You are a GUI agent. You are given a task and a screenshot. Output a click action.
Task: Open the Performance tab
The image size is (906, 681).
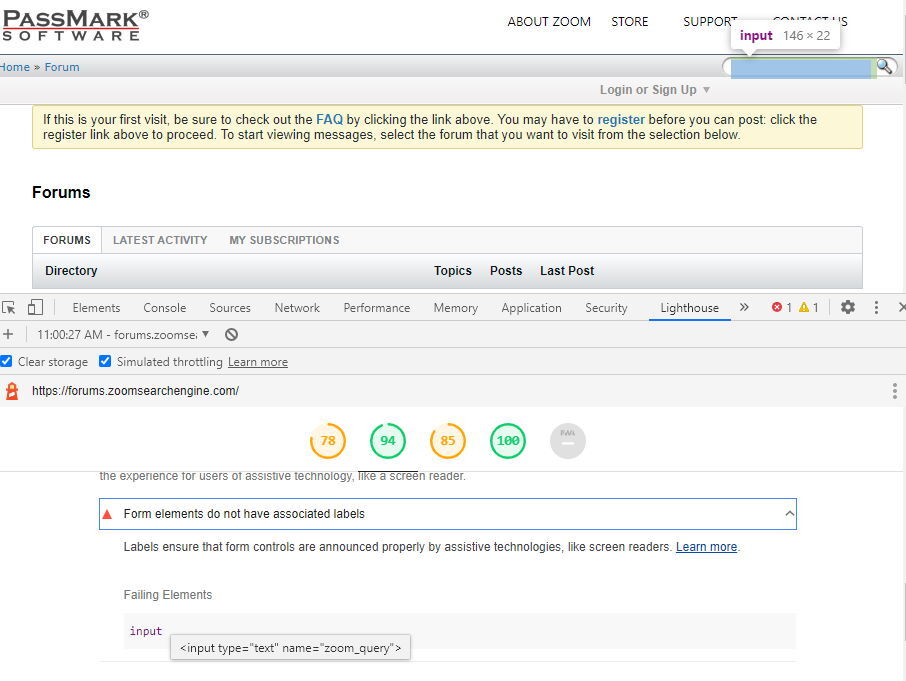(377, 308)
